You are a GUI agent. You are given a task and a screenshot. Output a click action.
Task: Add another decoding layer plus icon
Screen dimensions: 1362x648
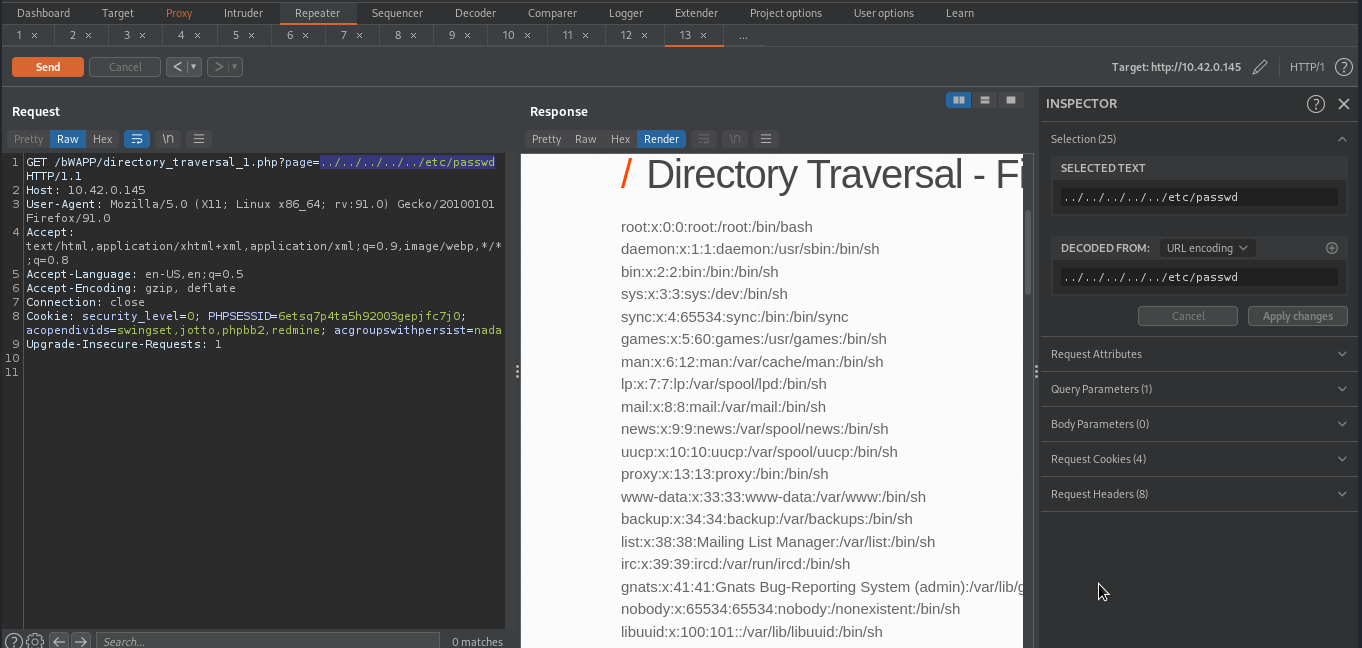1331,248
